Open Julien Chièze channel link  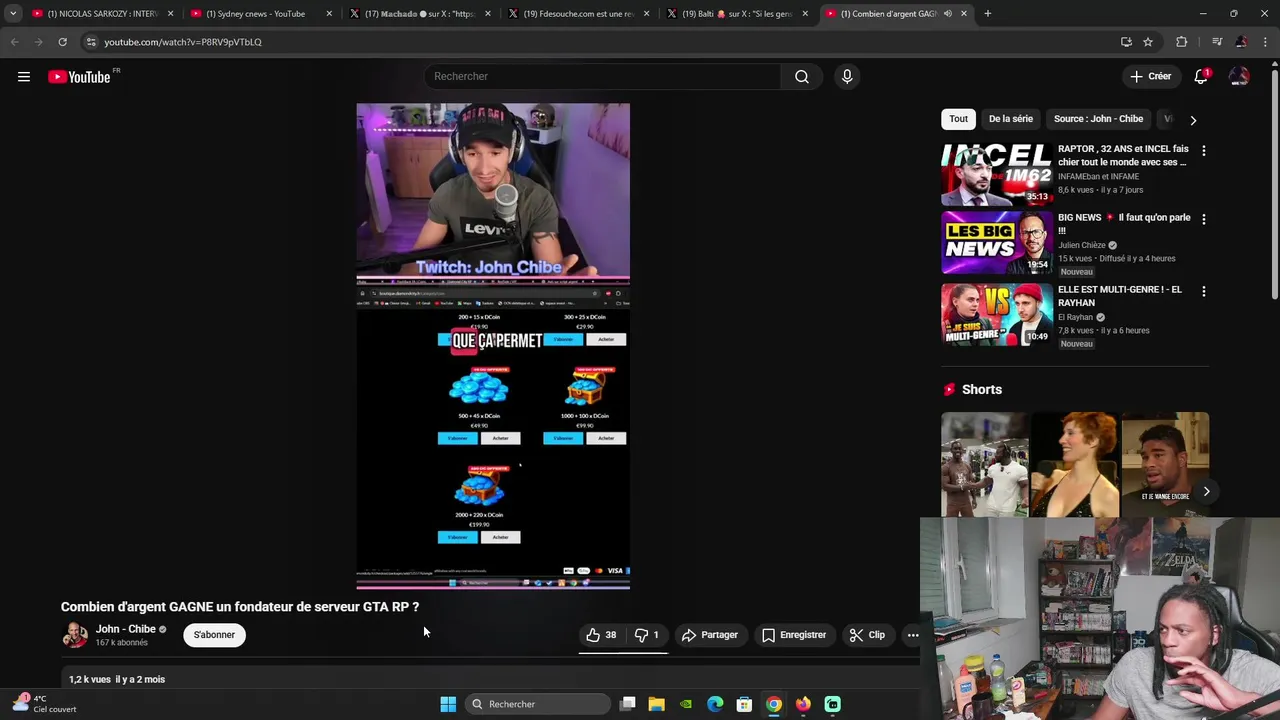point(1082,245)
